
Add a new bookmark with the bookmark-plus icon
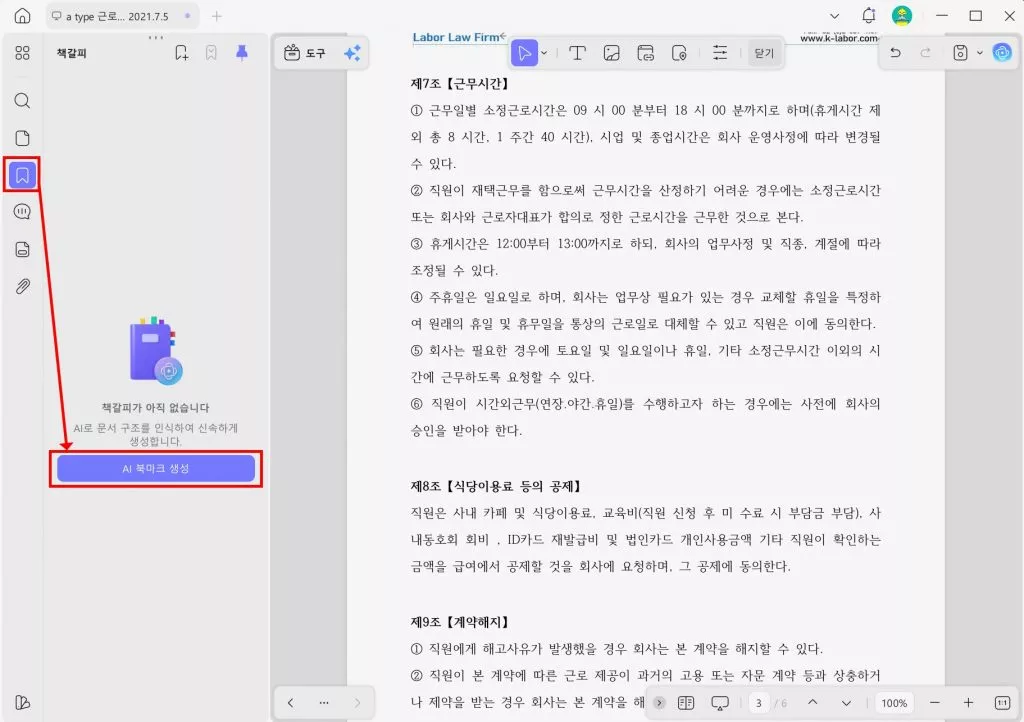pyautogui.click(x=181, y=52)
